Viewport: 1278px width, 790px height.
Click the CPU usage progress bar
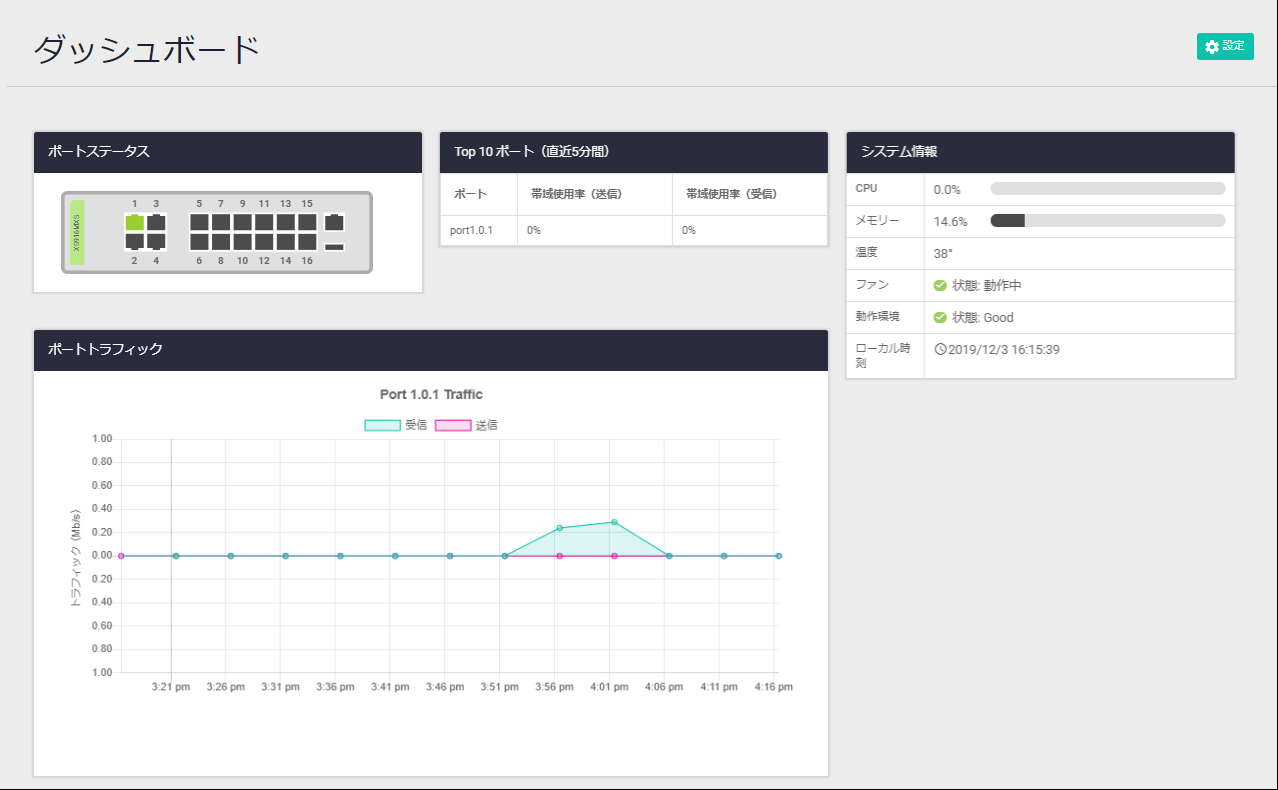1107,189
